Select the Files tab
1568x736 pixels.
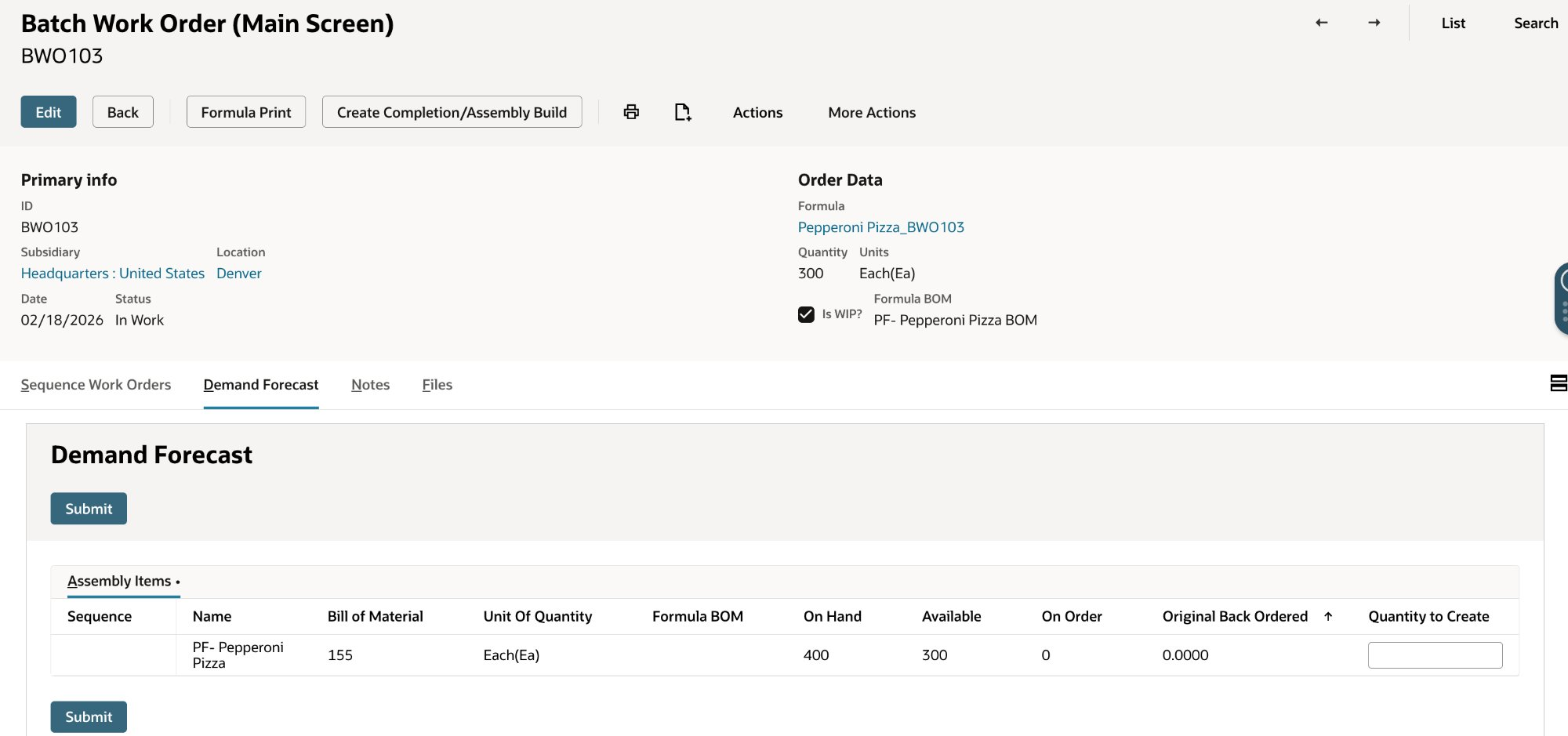point(437,385)
